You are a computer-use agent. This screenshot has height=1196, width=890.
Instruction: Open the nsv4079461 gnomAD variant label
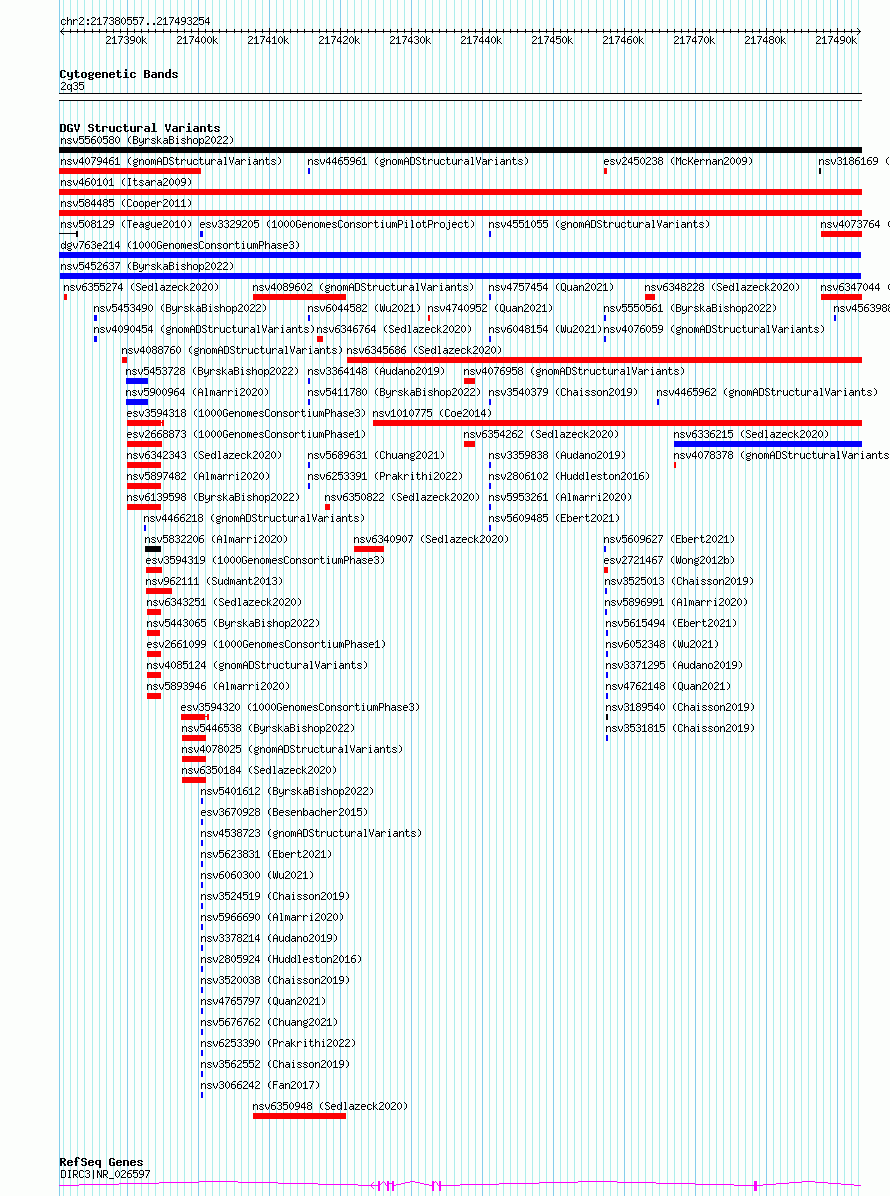pyautogui.click(x=171, y=162)
